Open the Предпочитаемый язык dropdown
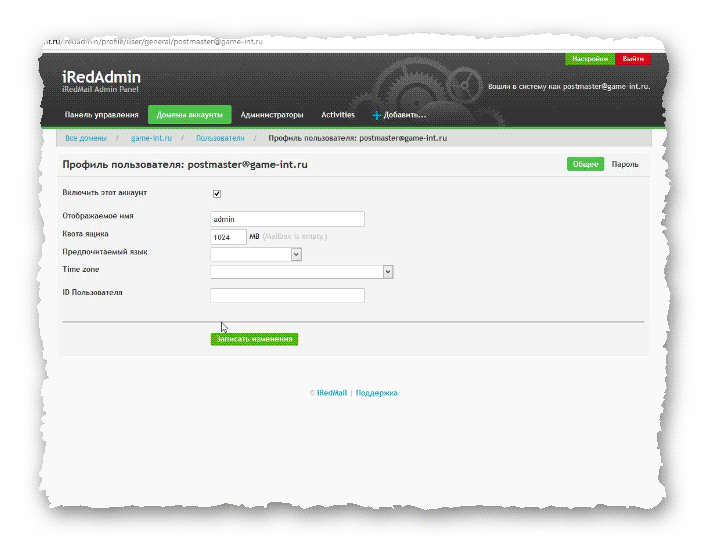The image size is (704, 544). tap(256, 254)
